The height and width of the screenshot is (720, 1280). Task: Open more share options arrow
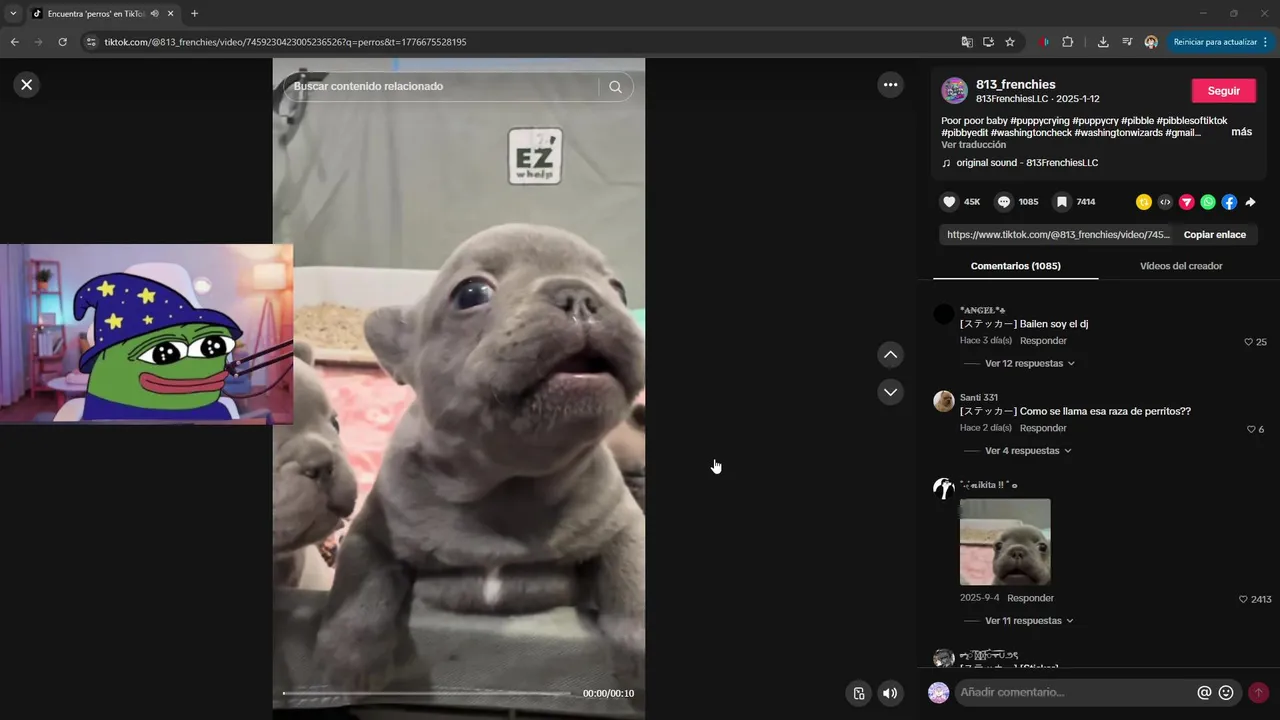pyautogui.click(x=1250, y=202)
